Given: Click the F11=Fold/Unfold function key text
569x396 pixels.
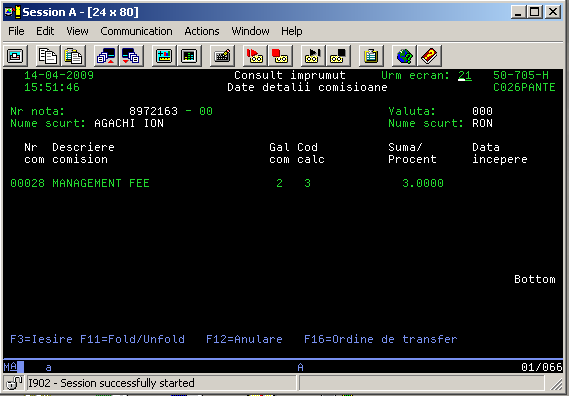Looking at the screenshot, I should pyautogui.click(x=132, y=339).
